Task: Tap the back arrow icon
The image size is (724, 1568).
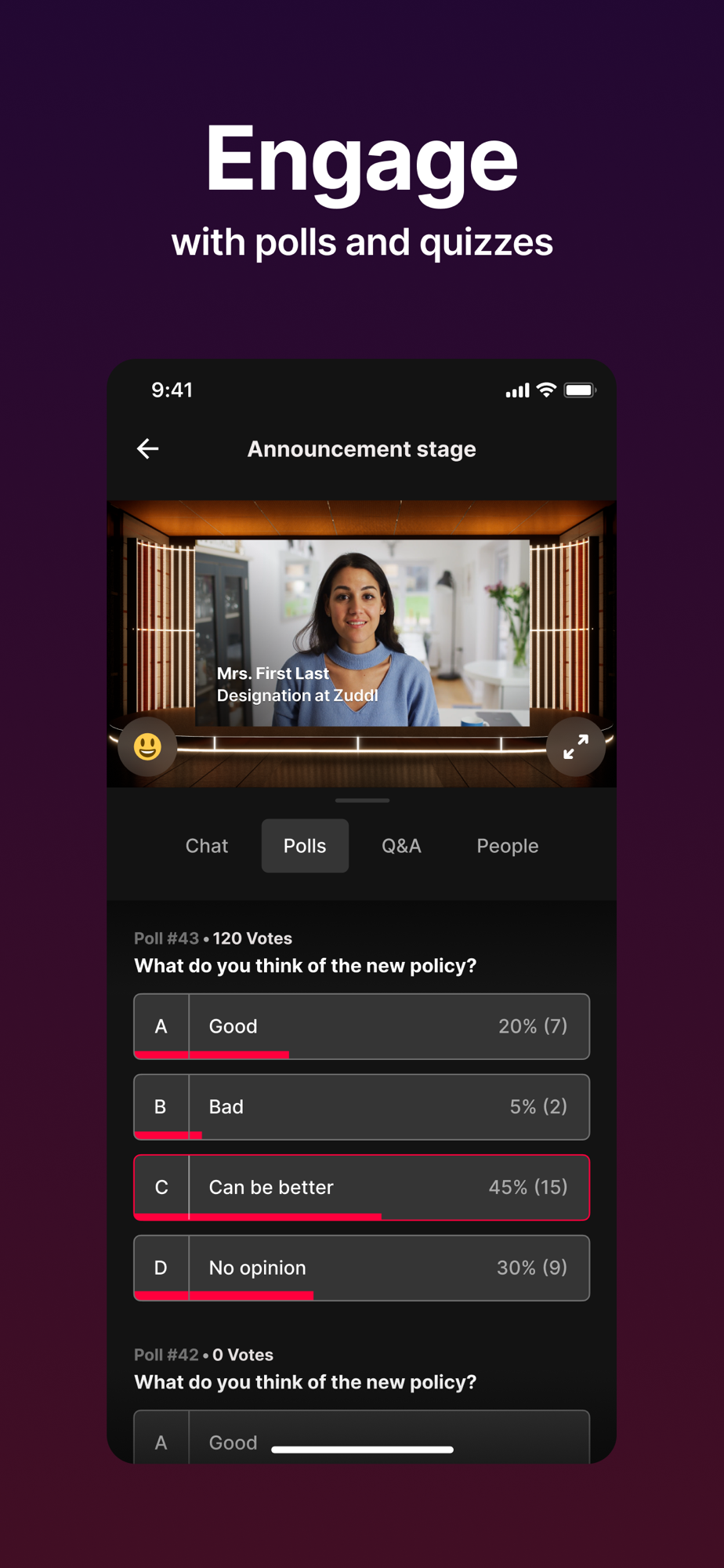Action: click(x=148, y=448)
